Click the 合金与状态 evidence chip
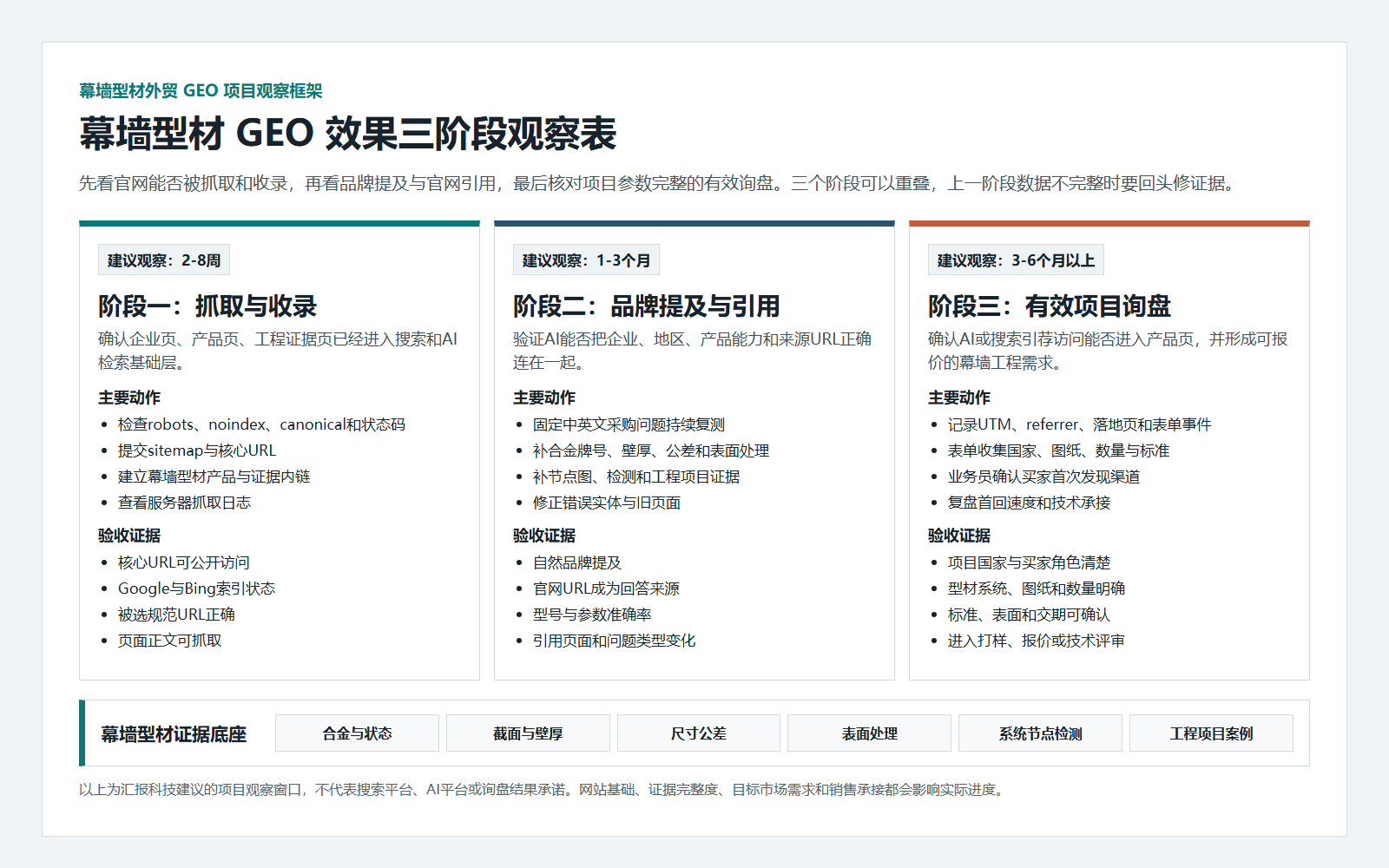 [357, 733]
